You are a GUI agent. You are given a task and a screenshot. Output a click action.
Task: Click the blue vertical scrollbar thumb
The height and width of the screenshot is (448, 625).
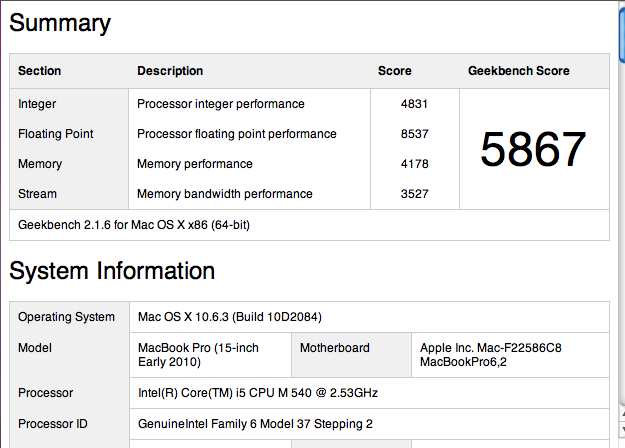622,36
